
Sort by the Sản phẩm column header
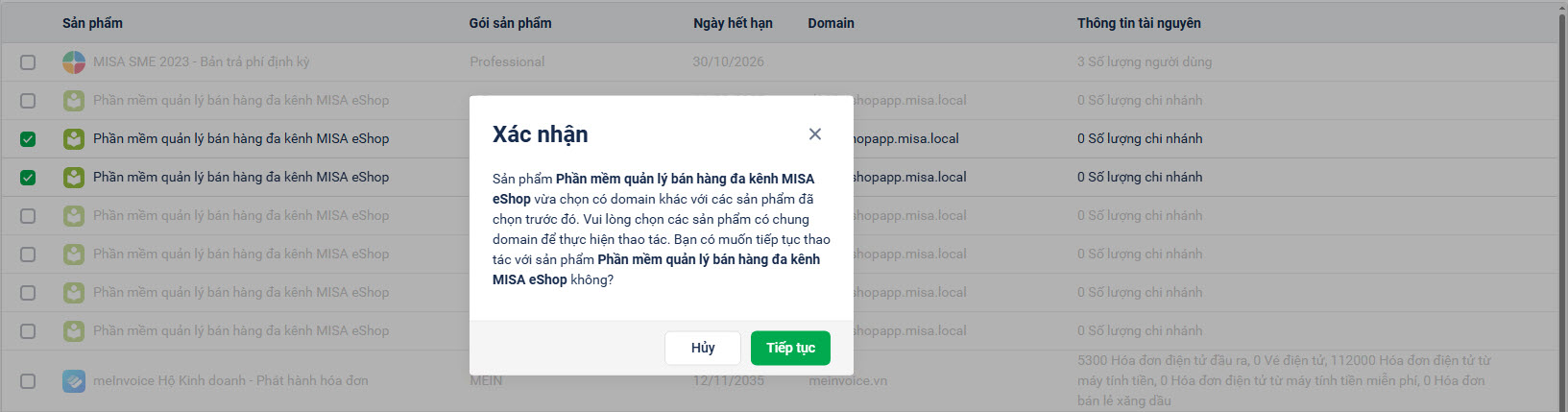(92, 23)
